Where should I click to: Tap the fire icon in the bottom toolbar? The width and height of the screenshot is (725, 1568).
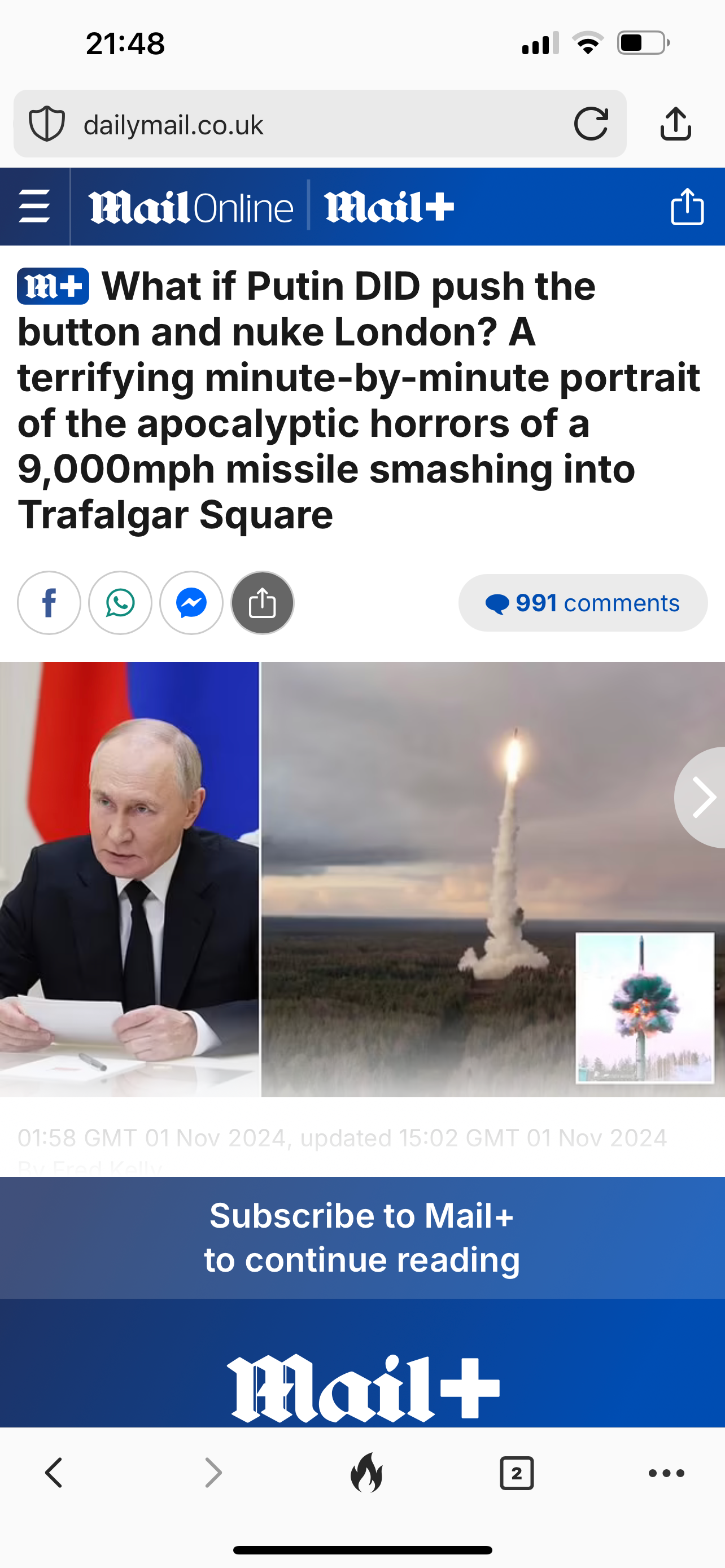click(366, 1473)
